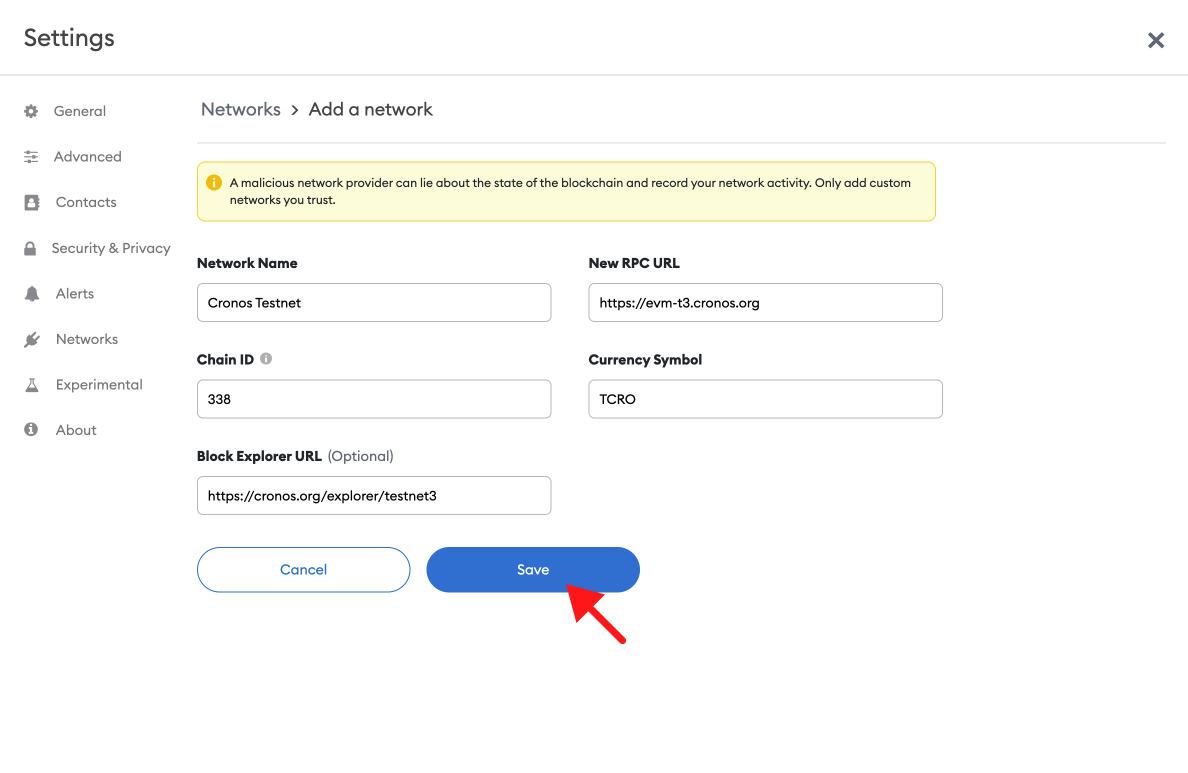The height and width of the screenshot is (773, 1188).
Task: Open the Advanced settings section
Action: pyautogui.click(x=88, y=157)
